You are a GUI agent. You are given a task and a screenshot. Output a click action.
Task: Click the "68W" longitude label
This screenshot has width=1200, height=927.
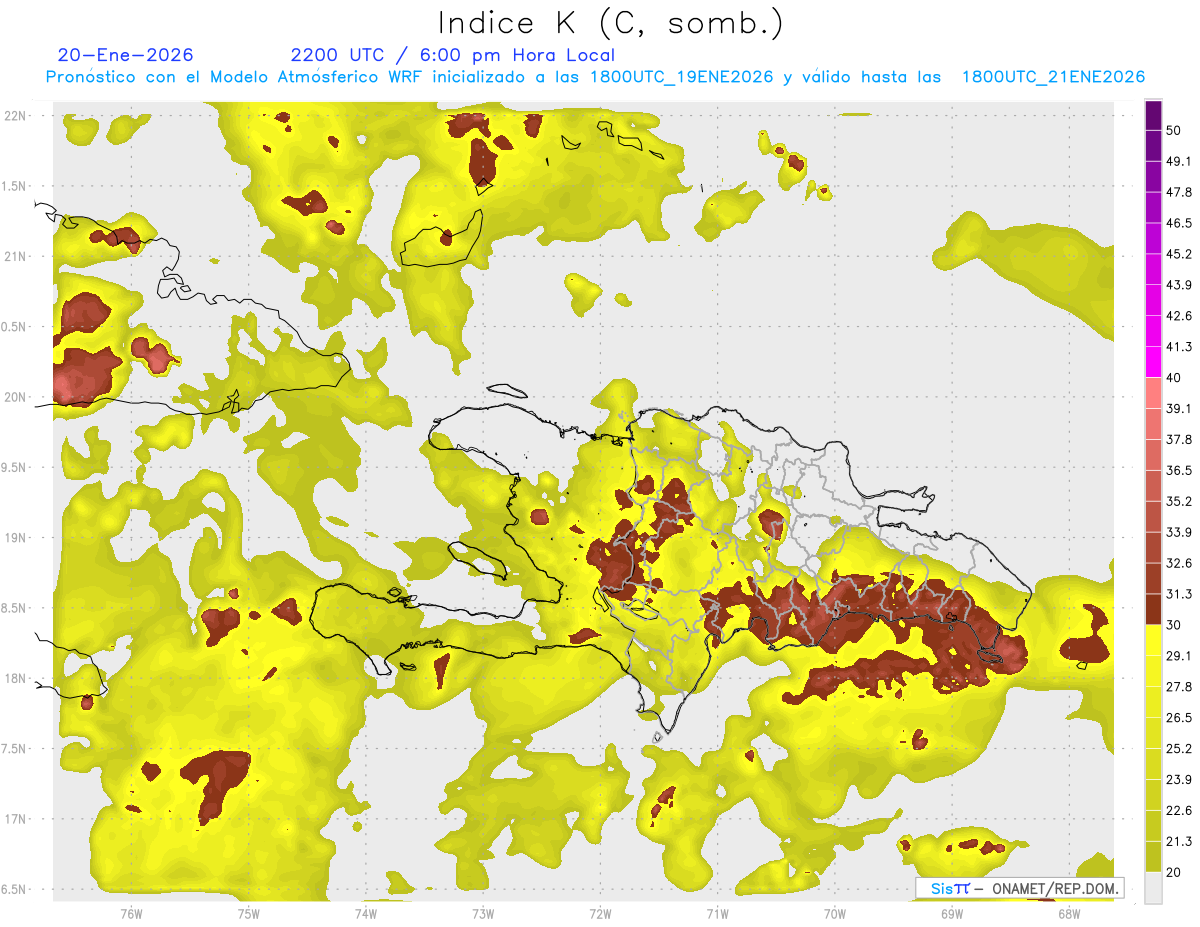coord(1069,913)
